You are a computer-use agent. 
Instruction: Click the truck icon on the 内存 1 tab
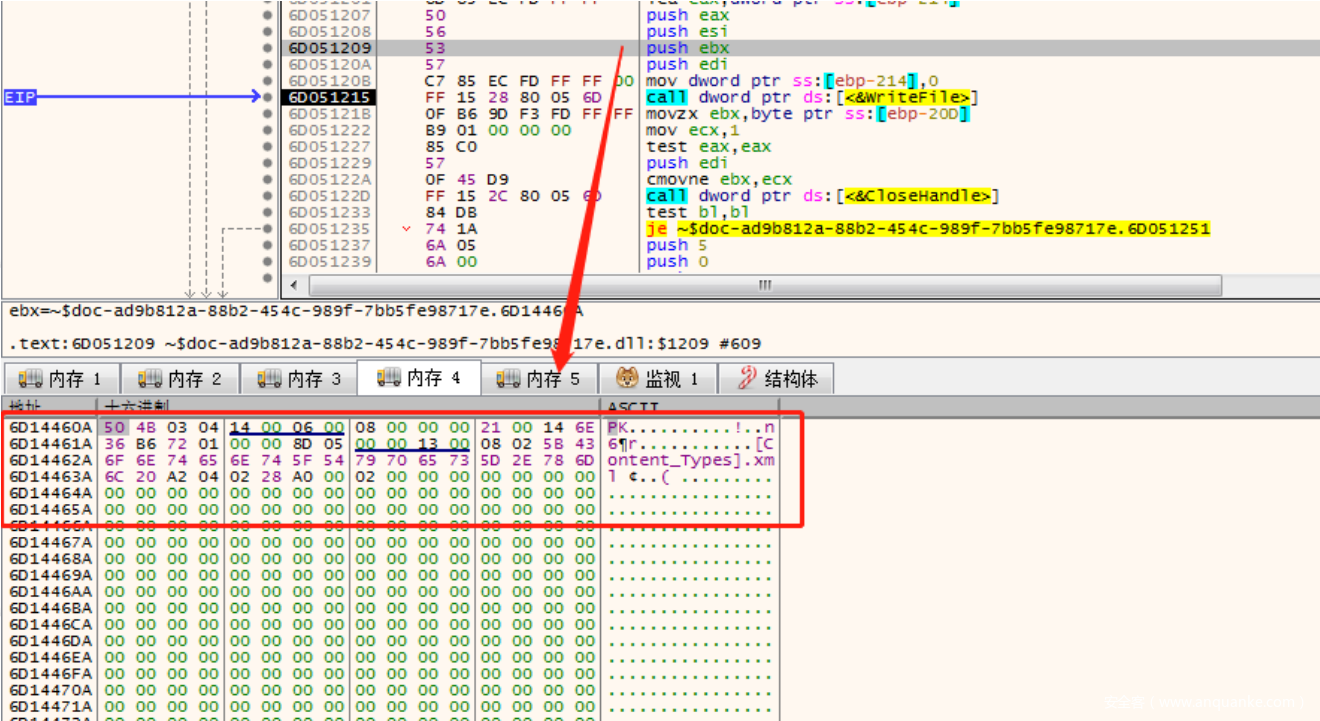(x=31, y=379)
